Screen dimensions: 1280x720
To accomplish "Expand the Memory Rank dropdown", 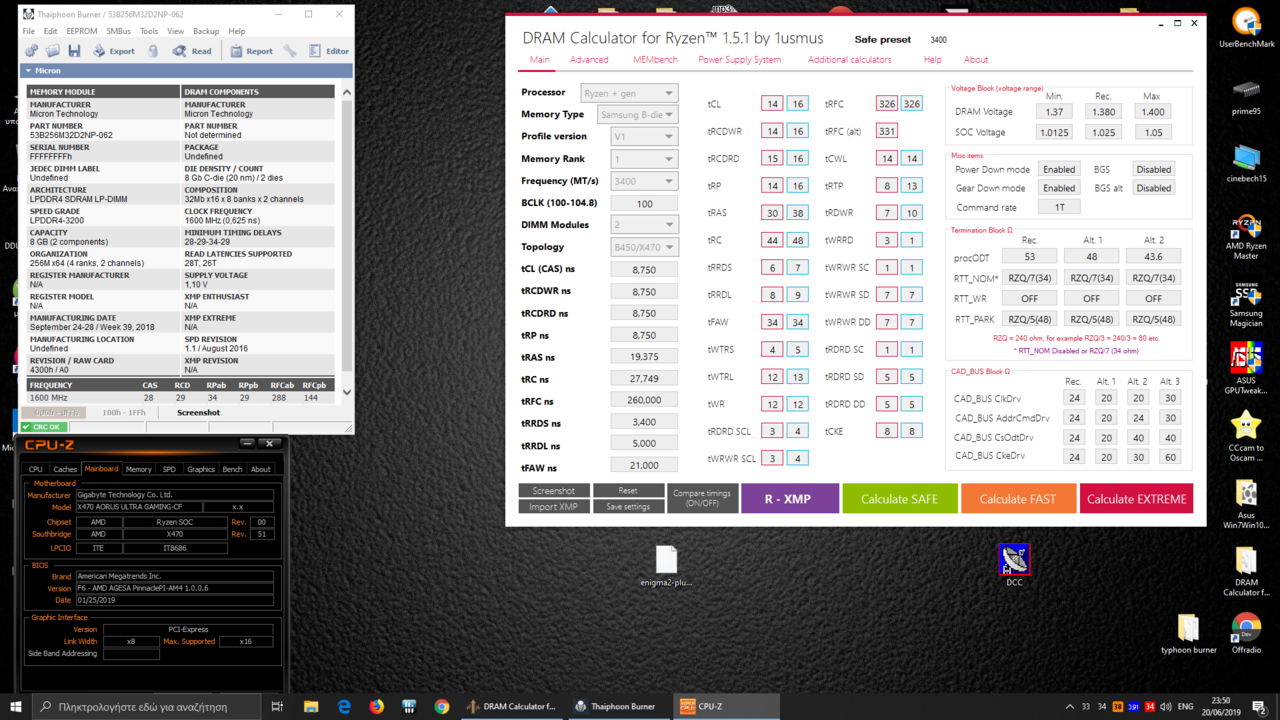I will (x=644, y=159).
